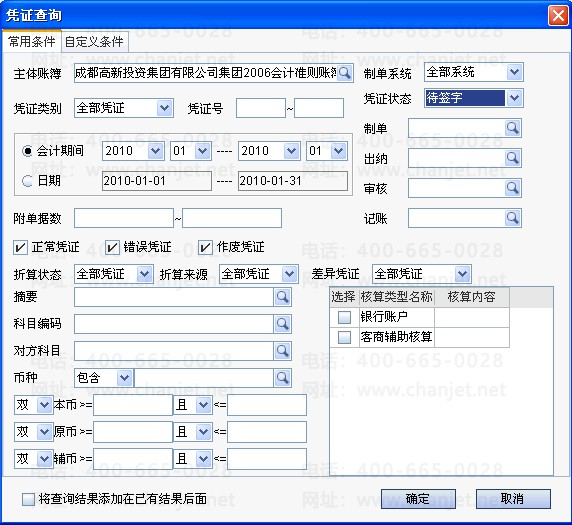Open the 双 dropdown before 本币
The height and width of the screenshot is (525, 572).
44,405
